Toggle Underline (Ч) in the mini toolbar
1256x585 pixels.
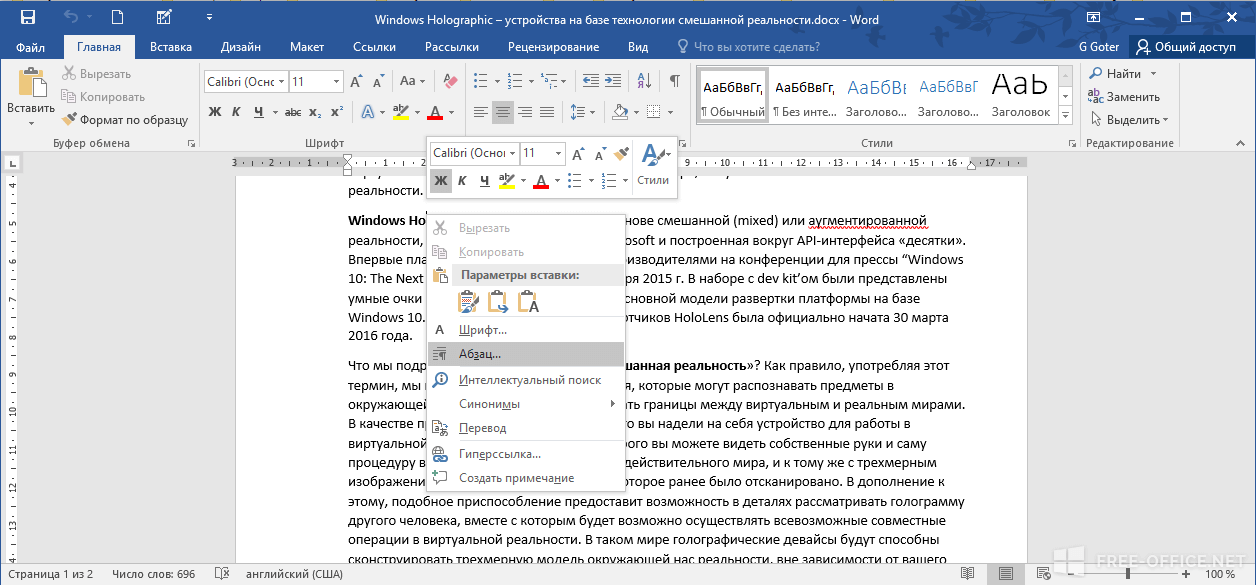[485, 181]
